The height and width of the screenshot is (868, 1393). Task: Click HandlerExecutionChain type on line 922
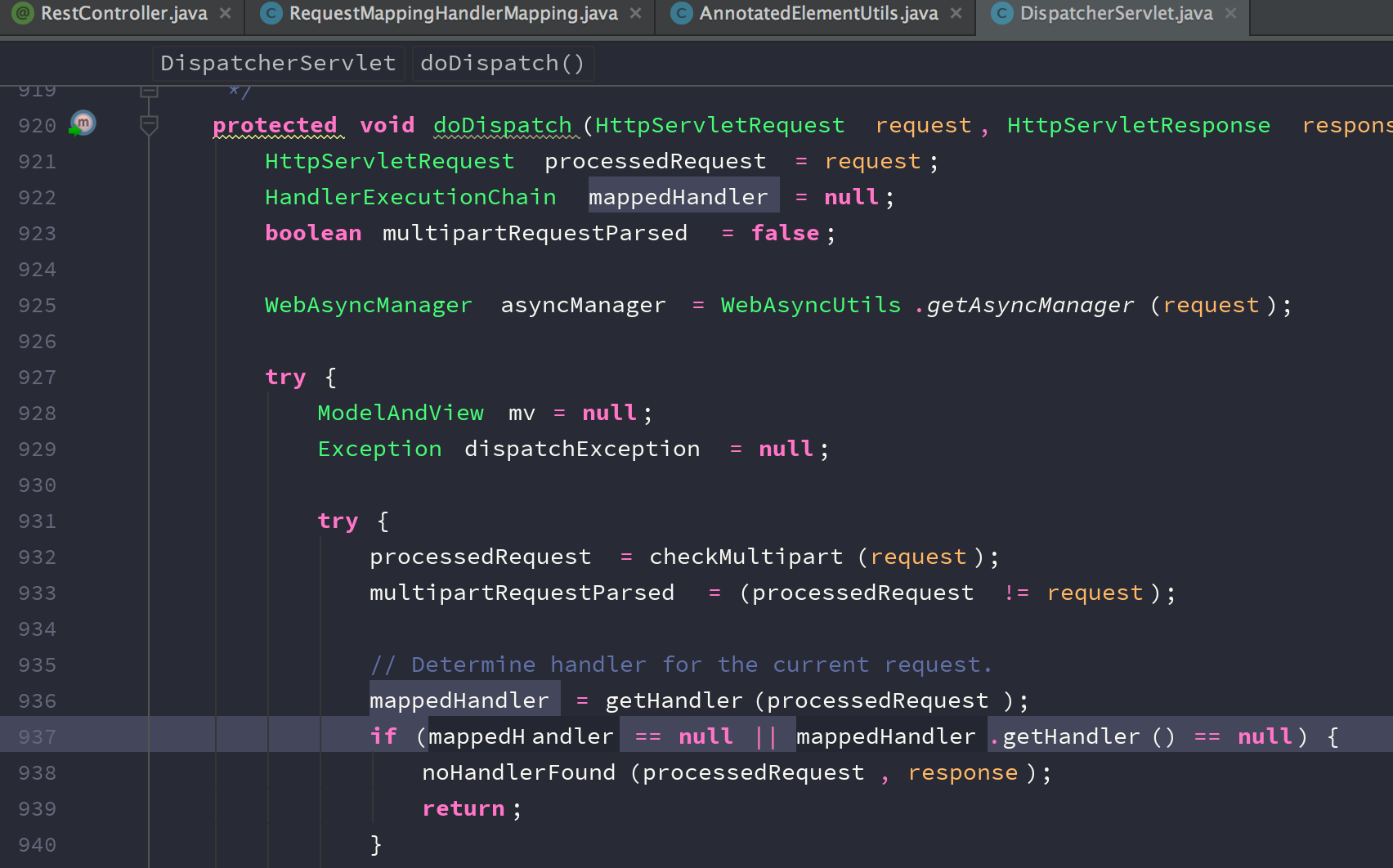pos(410,198)
